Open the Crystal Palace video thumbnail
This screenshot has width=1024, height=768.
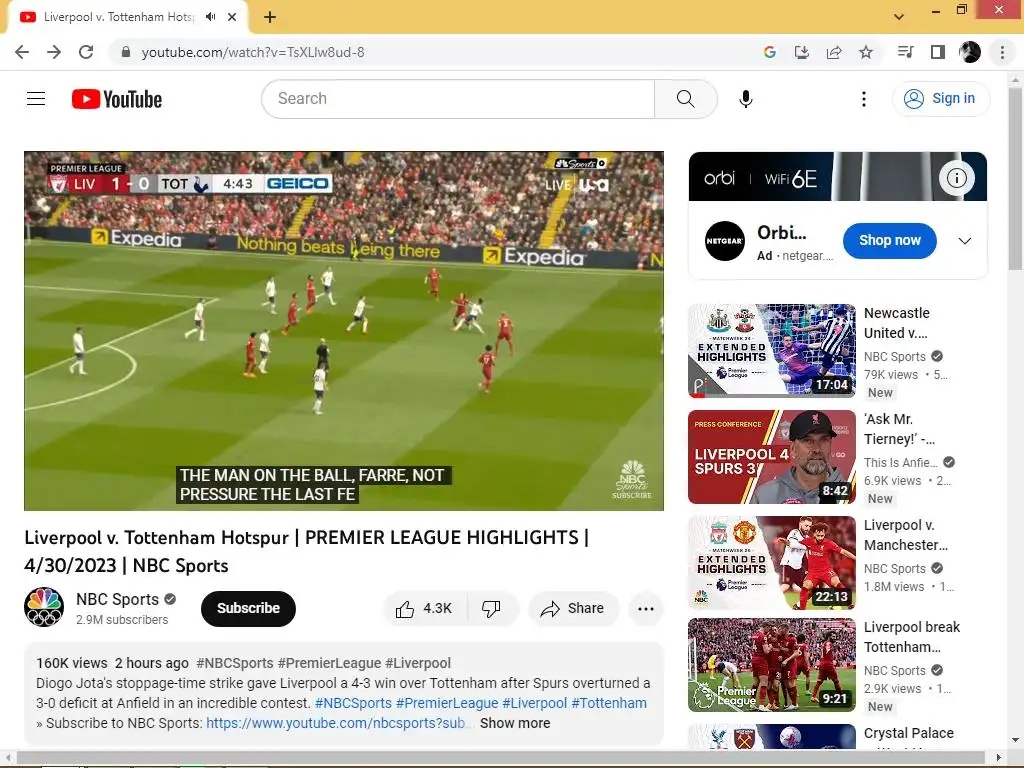[771, 737]
